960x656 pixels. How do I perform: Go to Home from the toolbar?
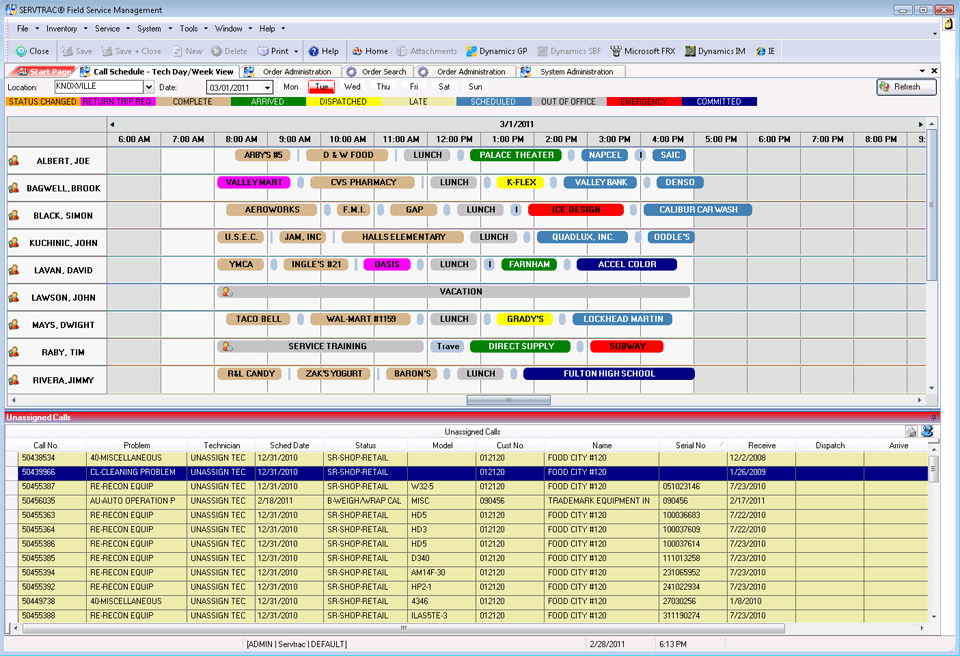[369, 51]
